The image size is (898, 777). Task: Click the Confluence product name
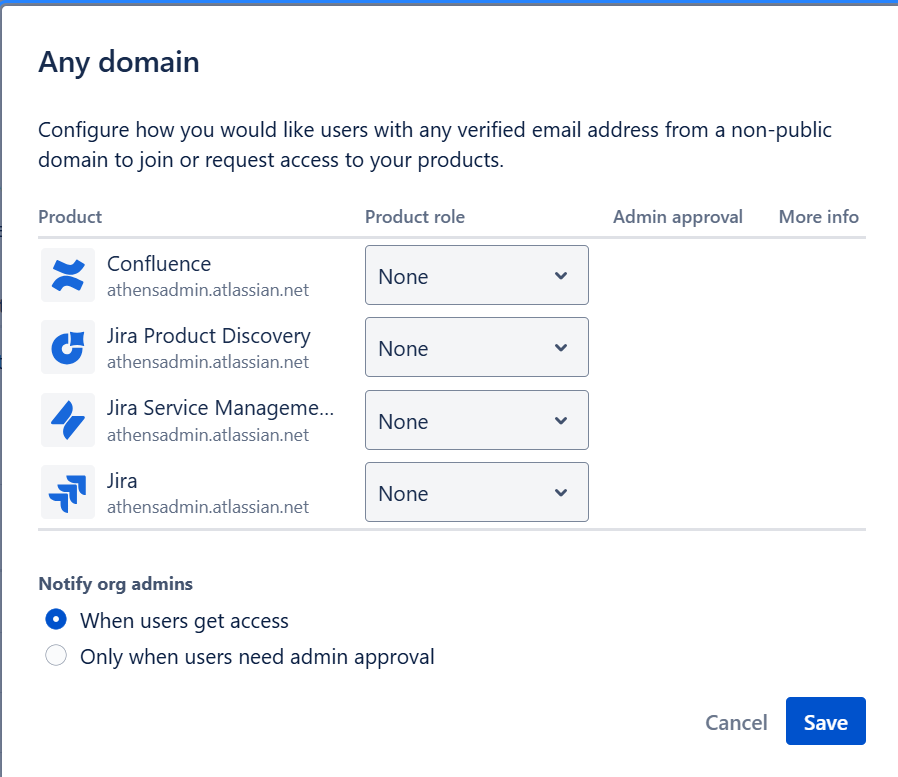coord(159,264)
